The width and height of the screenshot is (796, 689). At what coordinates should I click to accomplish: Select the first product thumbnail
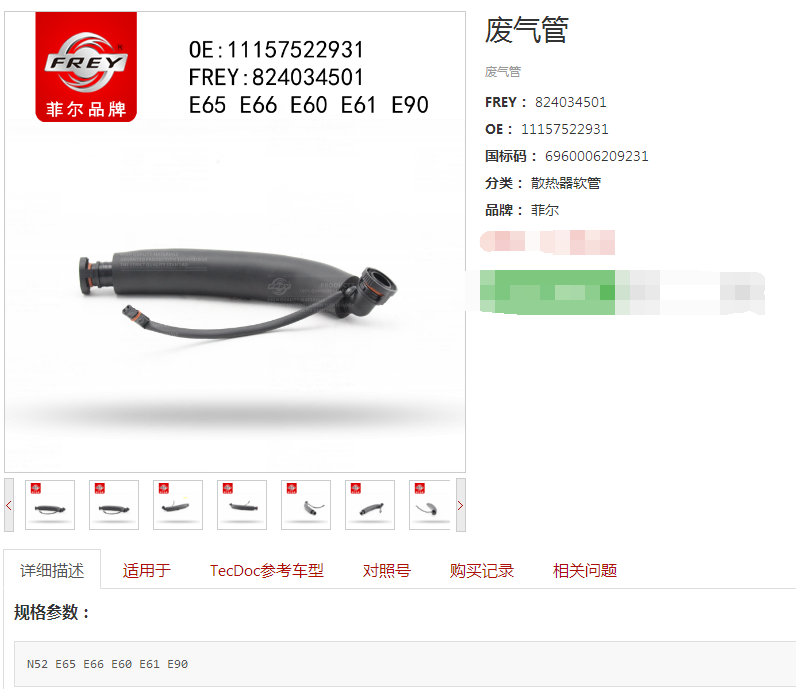coord(50,505)
